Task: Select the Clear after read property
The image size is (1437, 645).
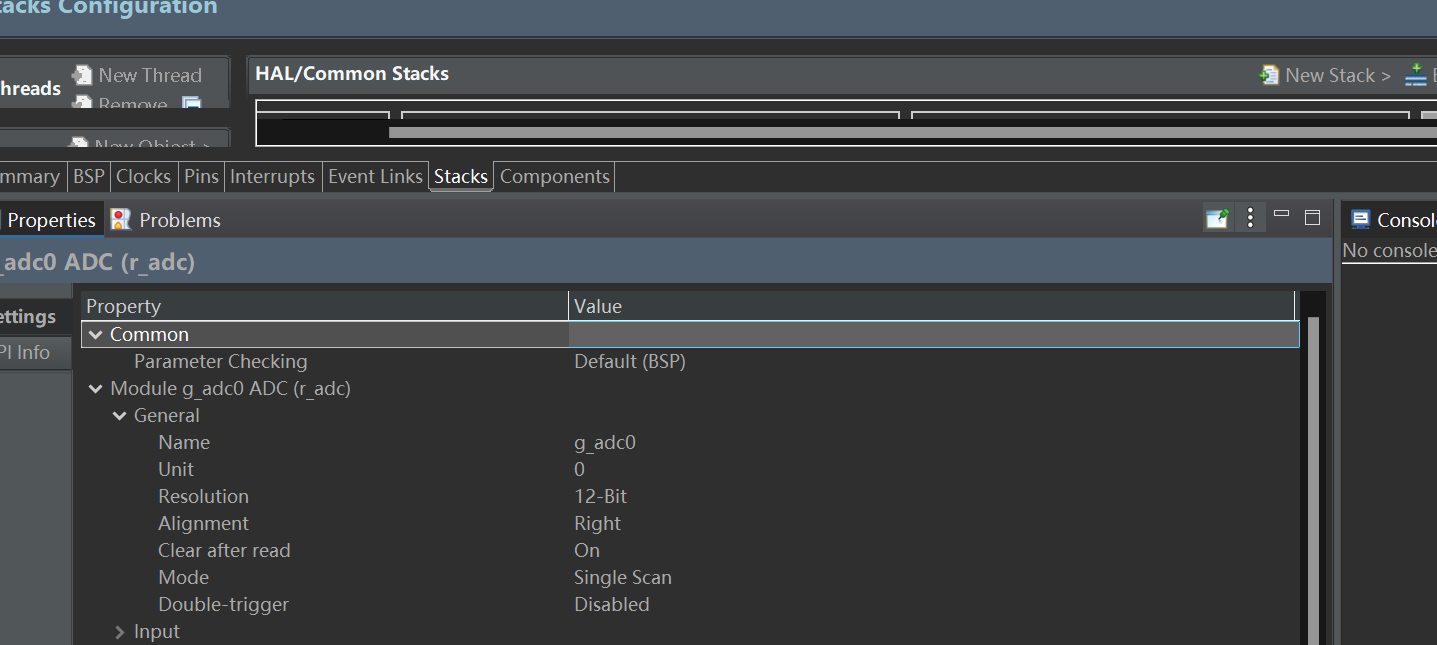Action: (224, 551)
